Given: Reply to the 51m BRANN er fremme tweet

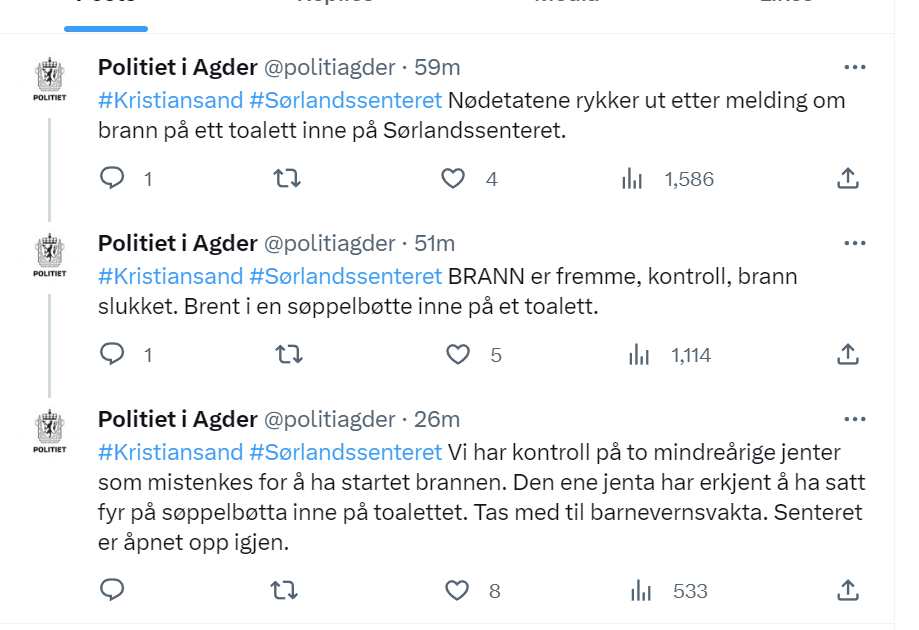Looking at the screenshot, I should (x=112, y=354).
